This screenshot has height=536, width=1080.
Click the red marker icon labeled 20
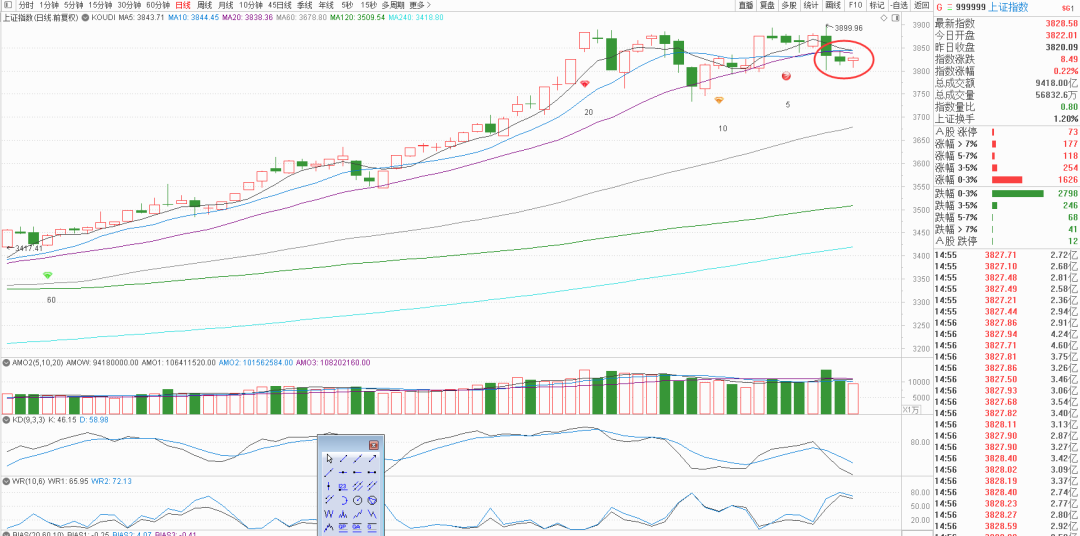click(x=584, y=83)
